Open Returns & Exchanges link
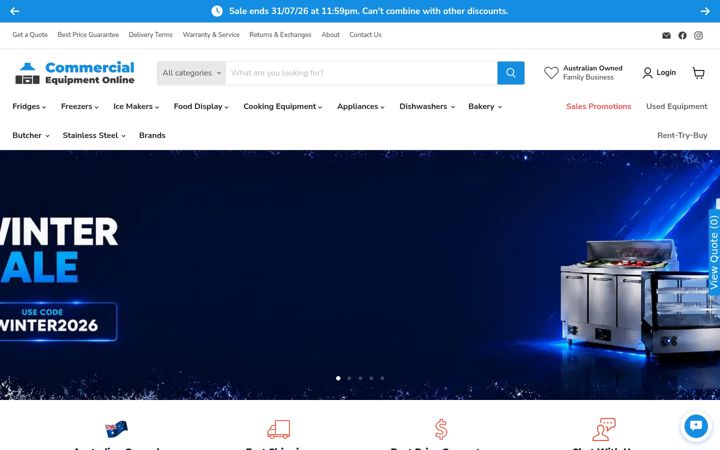Image resolution: width=720 pixels, height=450 pixels. (x=280, y=35)
